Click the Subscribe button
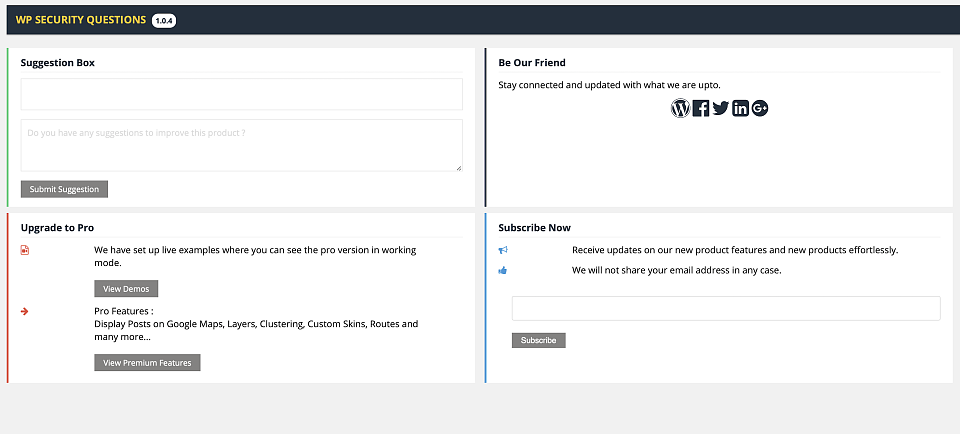Image resolution: width=960 pixels, height=434 pixels. pos(539,340)
